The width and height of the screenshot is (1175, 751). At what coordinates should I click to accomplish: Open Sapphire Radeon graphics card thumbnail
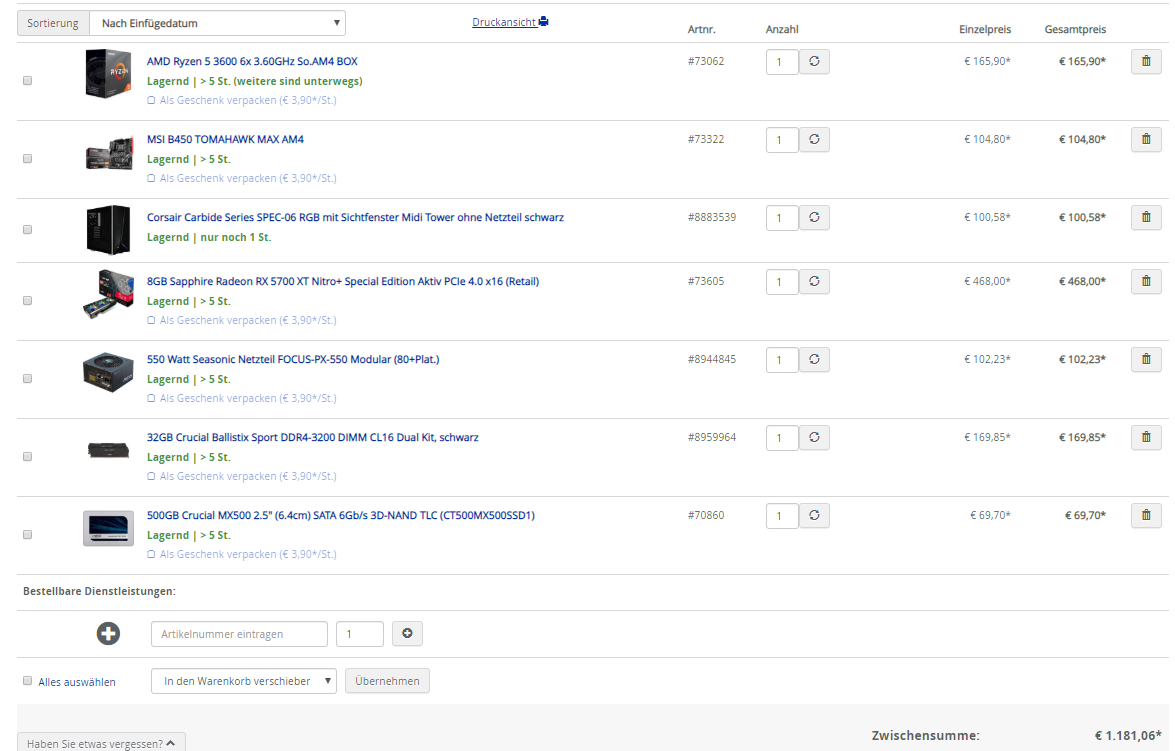point(108,295)
